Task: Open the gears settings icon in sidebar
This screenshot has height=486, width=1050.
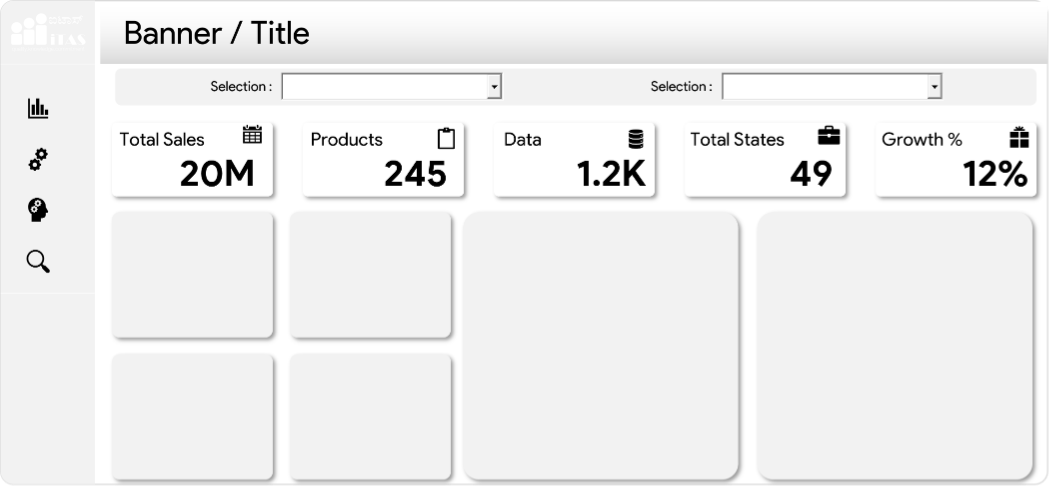Action: pyautogui.click(x=38, y=159)
